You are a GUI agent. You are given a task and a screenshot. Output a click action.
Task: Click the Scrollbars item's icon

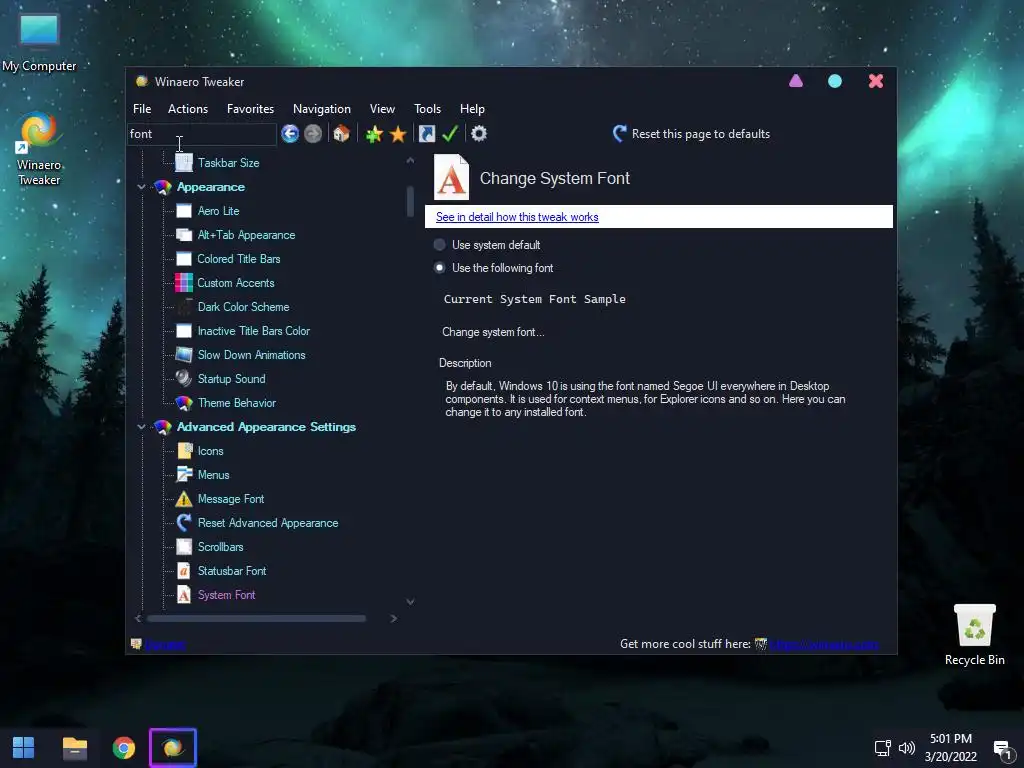[x=185, y=547]
